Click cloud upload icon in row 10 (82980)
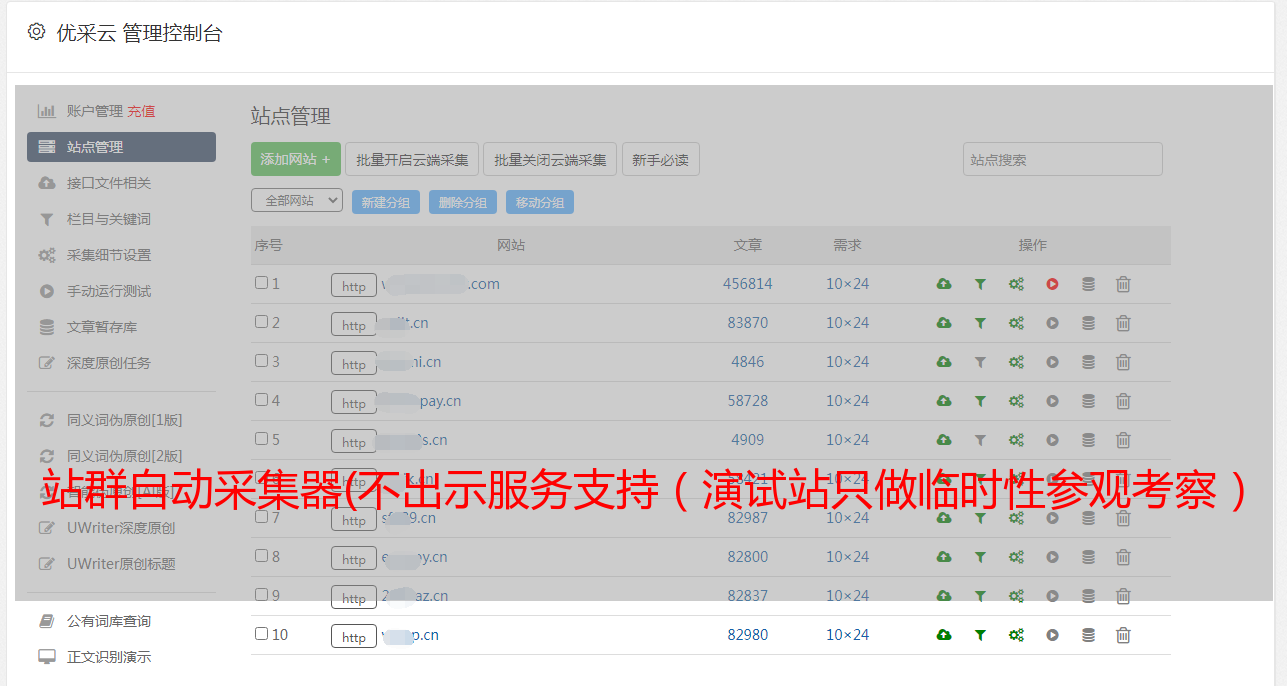 pos(944,635)
